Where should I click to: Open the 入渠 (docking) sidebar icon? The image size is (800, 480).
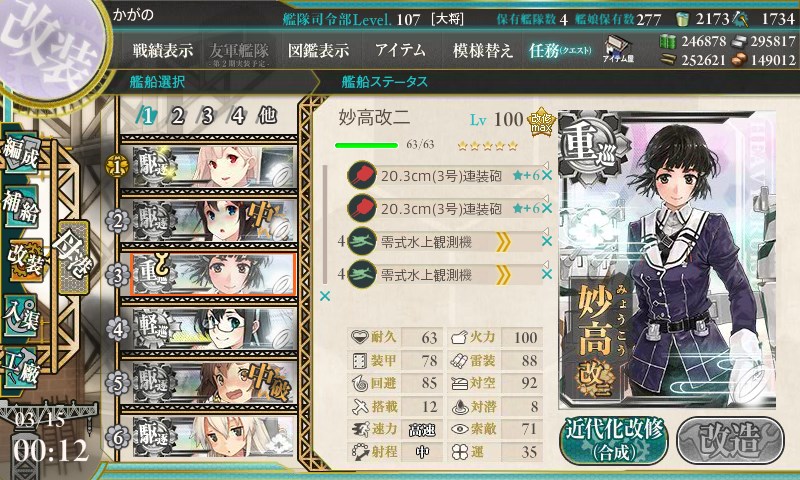tap(20, 314)
